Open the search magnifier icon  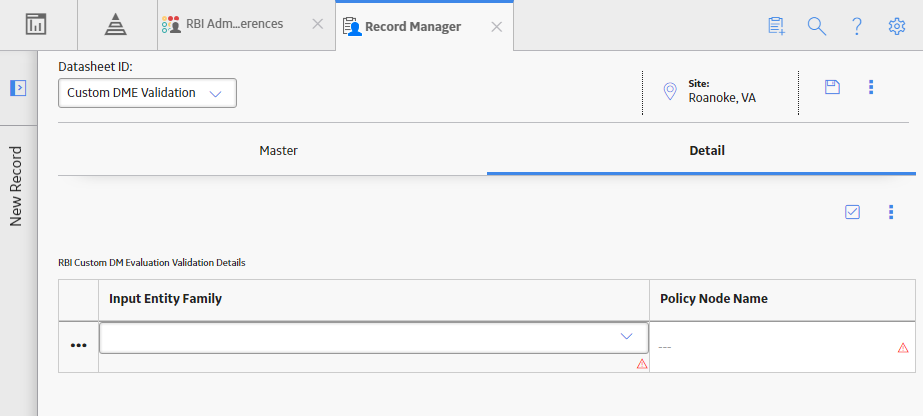coord(816,26)
